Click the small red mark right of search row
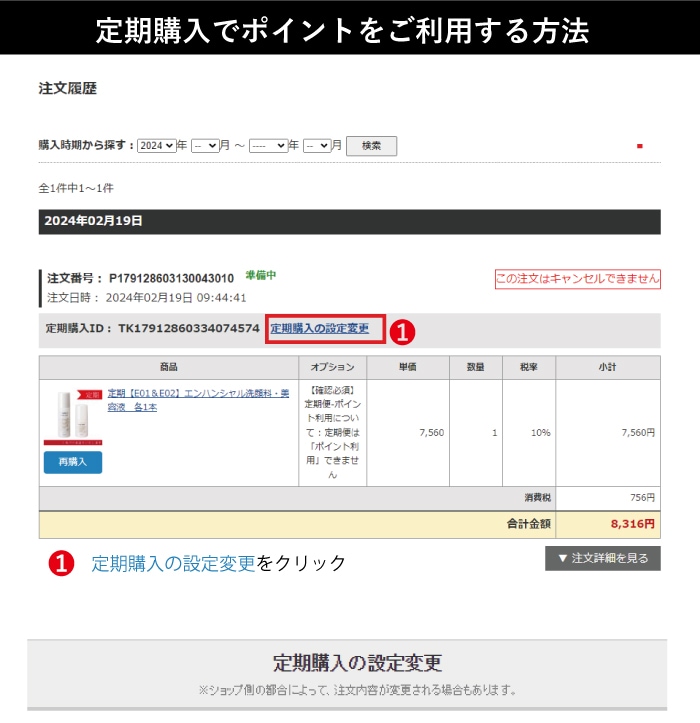The image size is (700, 723). pyautogui.click(x=639, y=146)
